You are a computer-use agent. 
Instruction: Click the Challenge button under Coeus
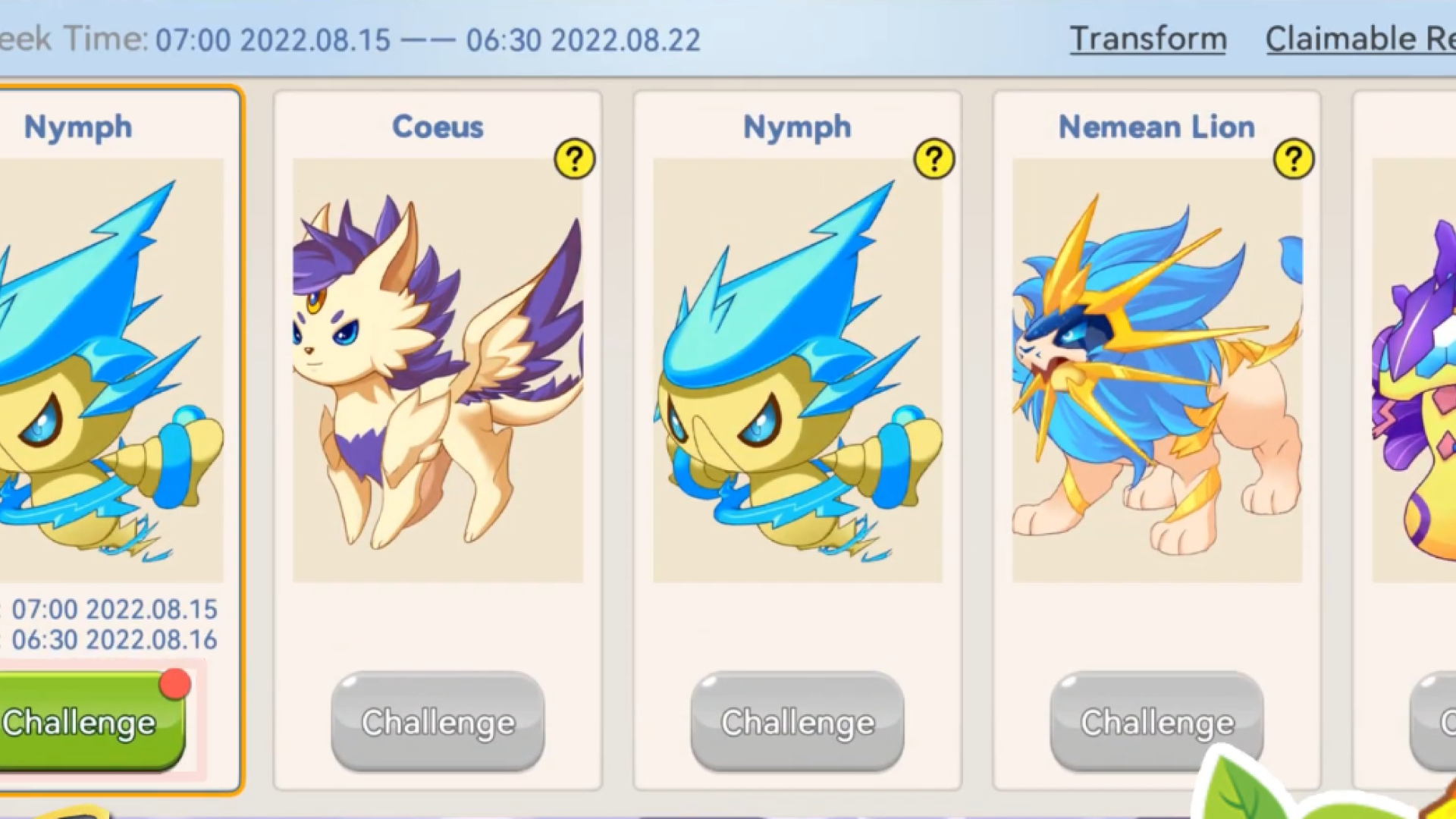pyautogui.click(x=438, y=721)
